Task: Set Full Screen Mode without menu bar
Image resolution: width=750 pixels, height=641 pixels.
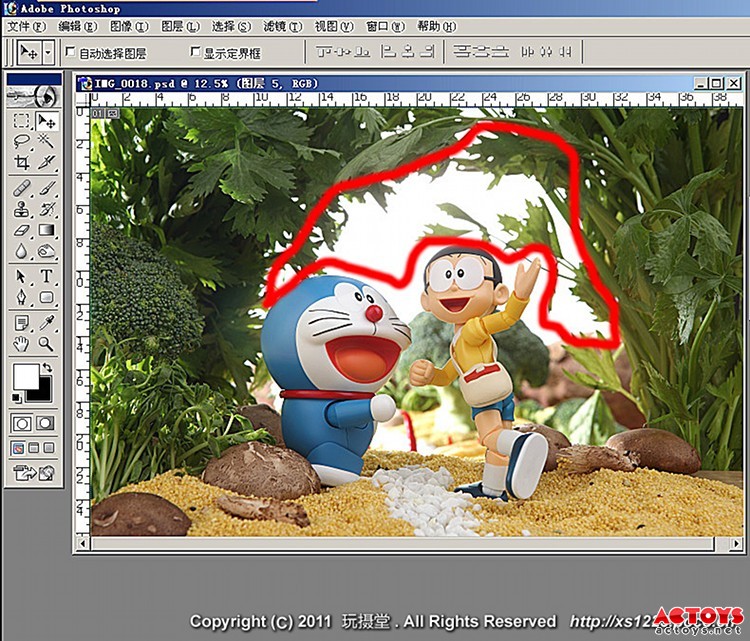Action: [49, 448]
